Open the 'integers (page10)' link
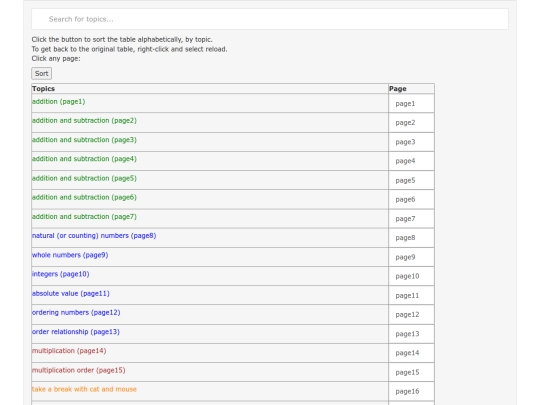540x405 pixels. pyautogui.click(x=60, y=274)
